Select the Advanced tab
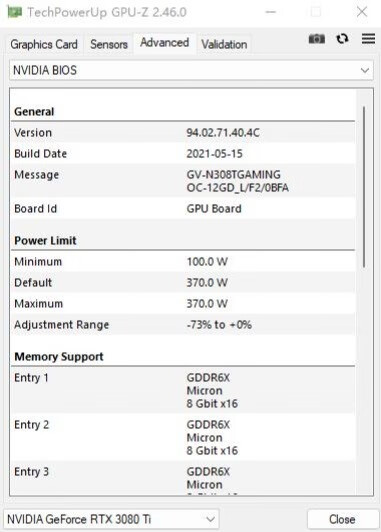 (165, 43)
